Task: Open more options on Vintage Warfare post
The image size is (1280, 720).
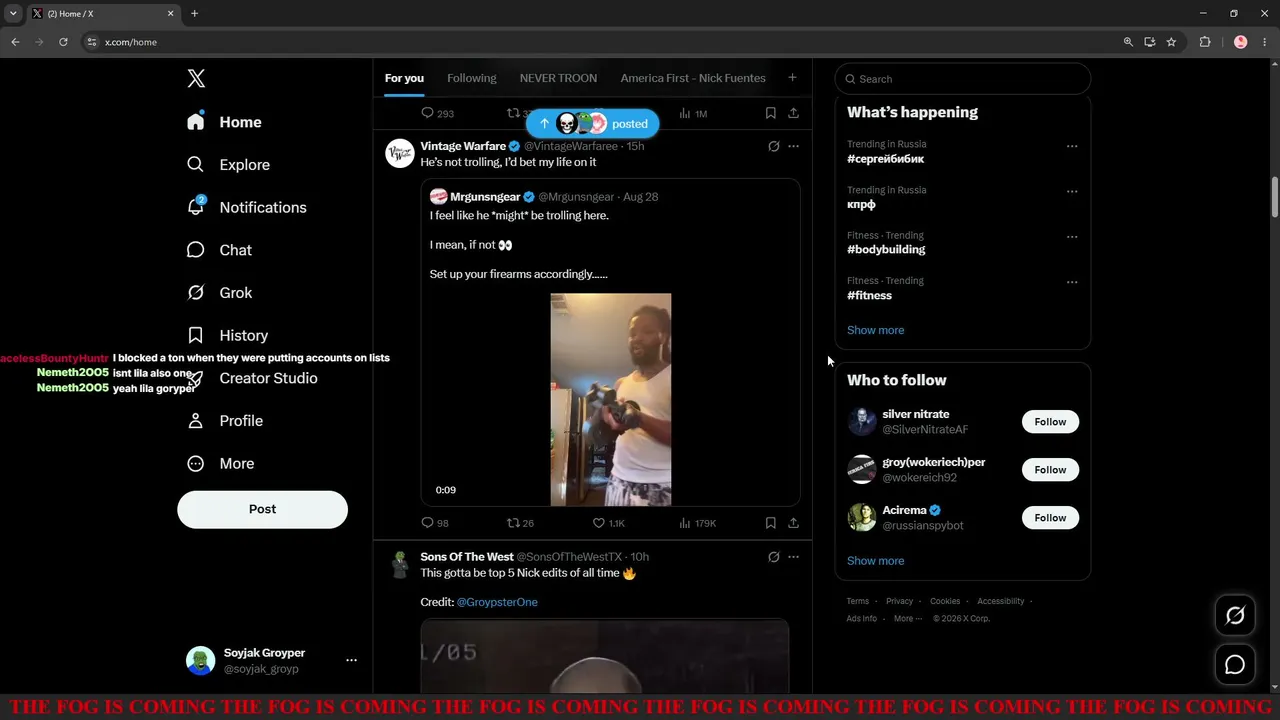Action: (x=794, y=146)
